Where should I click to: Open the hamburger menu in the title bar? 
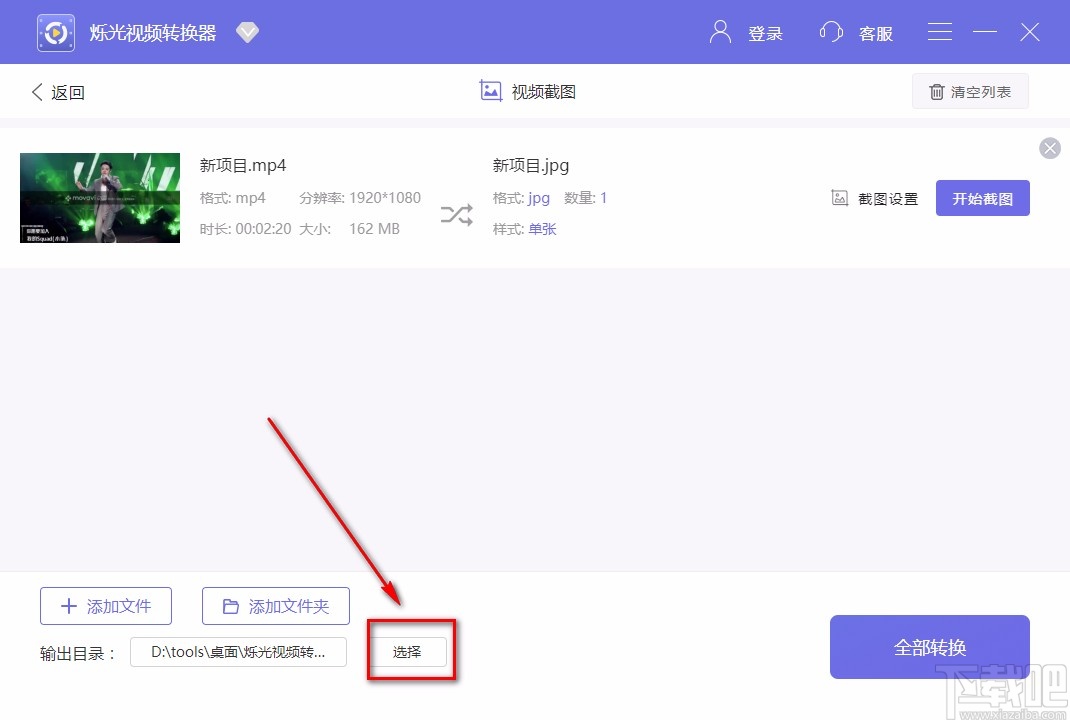tap(939, 31)
